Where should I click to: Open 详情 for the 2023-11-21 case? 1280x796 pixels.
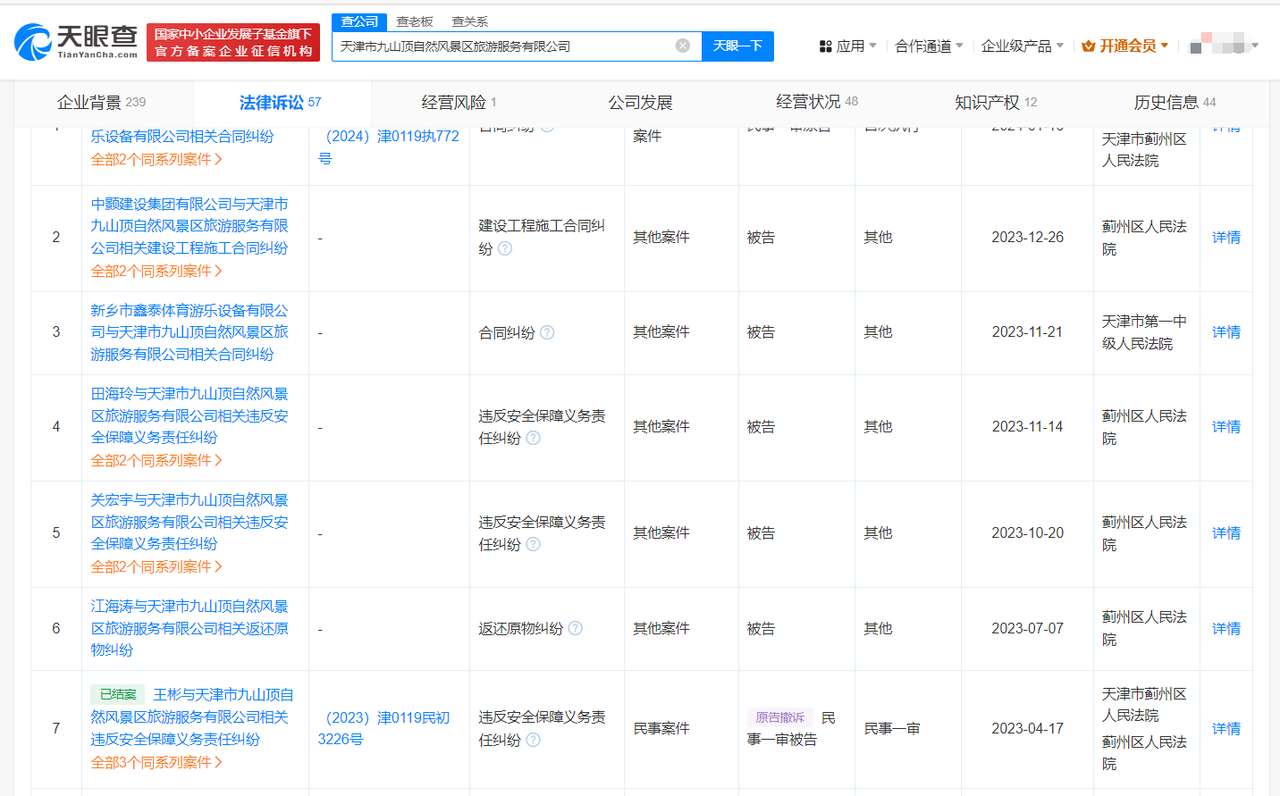(1225, 332)
